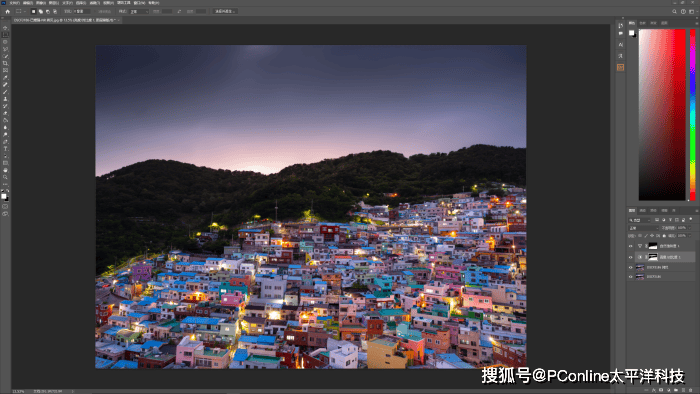The image size is (700, 394).
Task: Hide the topmost adjustment layer
Action: [x=631, y=246]
